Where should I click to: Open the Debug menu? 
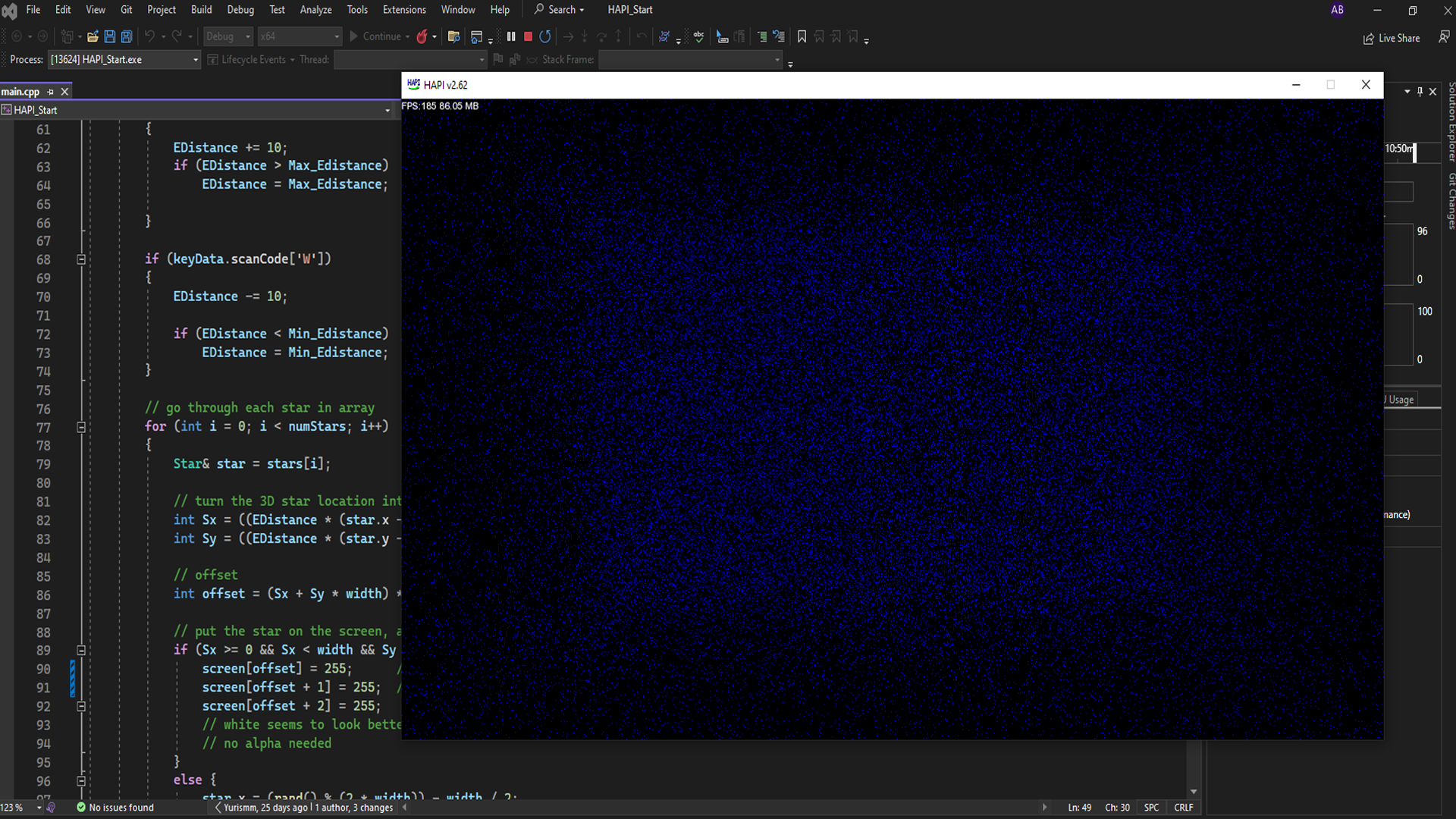pos(240,9)
